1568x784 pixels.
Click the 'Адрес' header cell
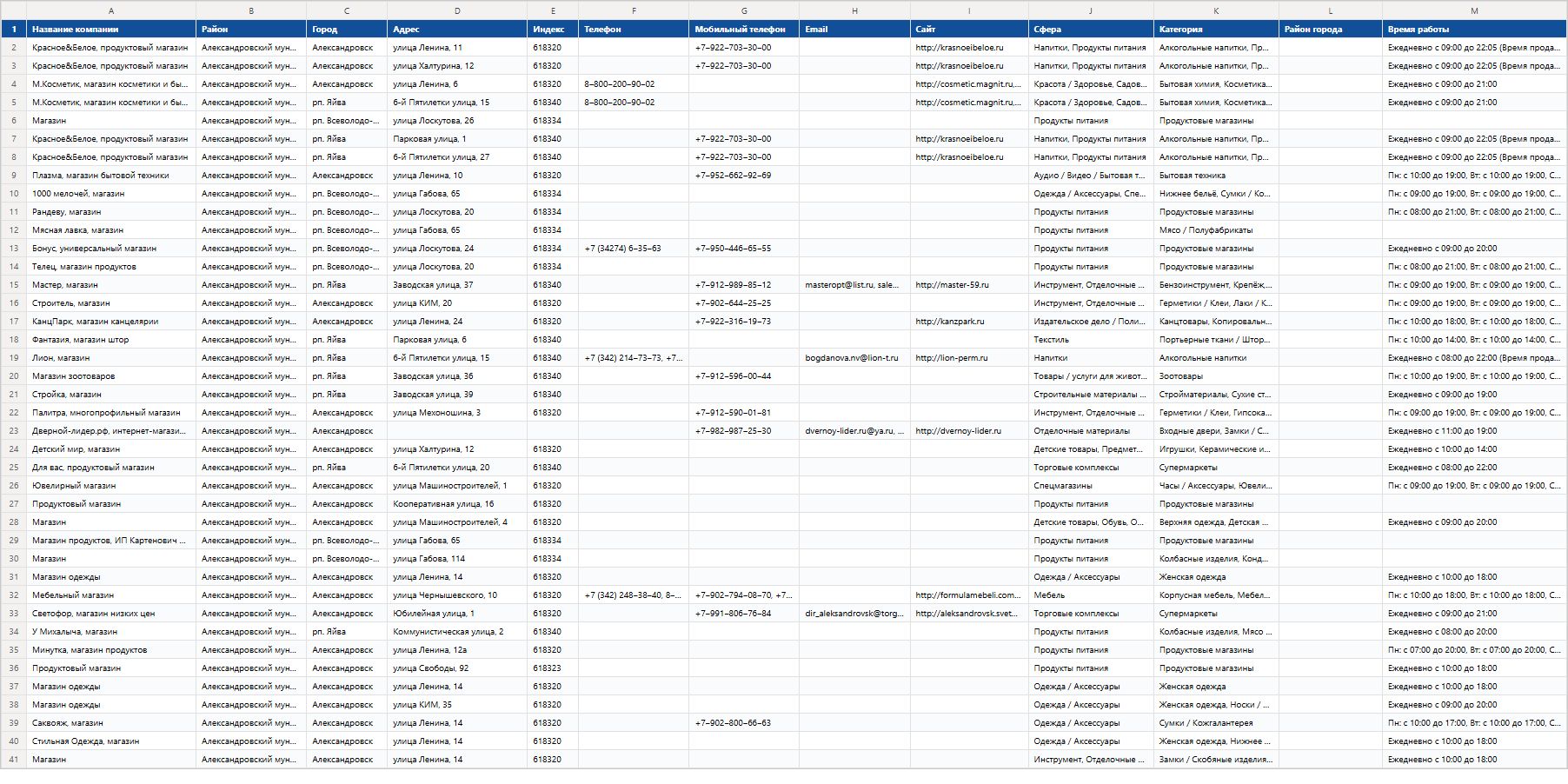click(457, 30)
